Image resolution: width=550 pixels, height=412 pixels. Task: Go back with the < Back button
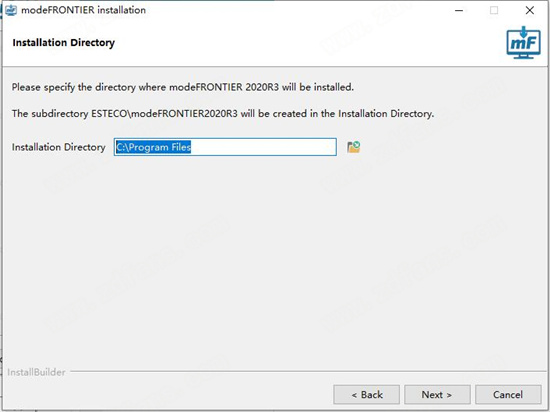(x=367, y=394)
